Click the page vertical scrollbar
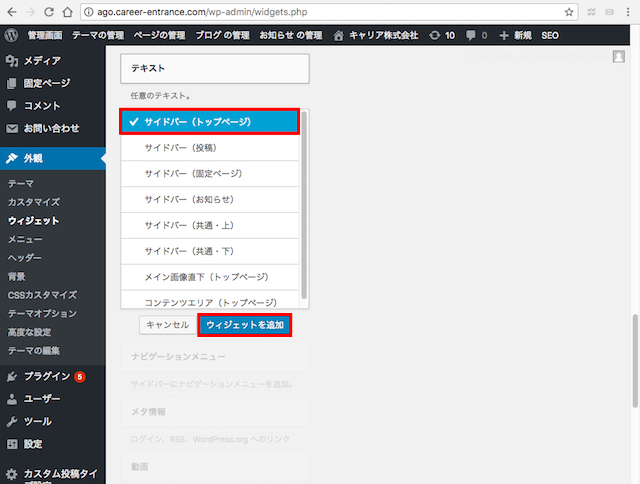This screenshot has height=484, width=640. pyautogui.click(x=635, y=361)
